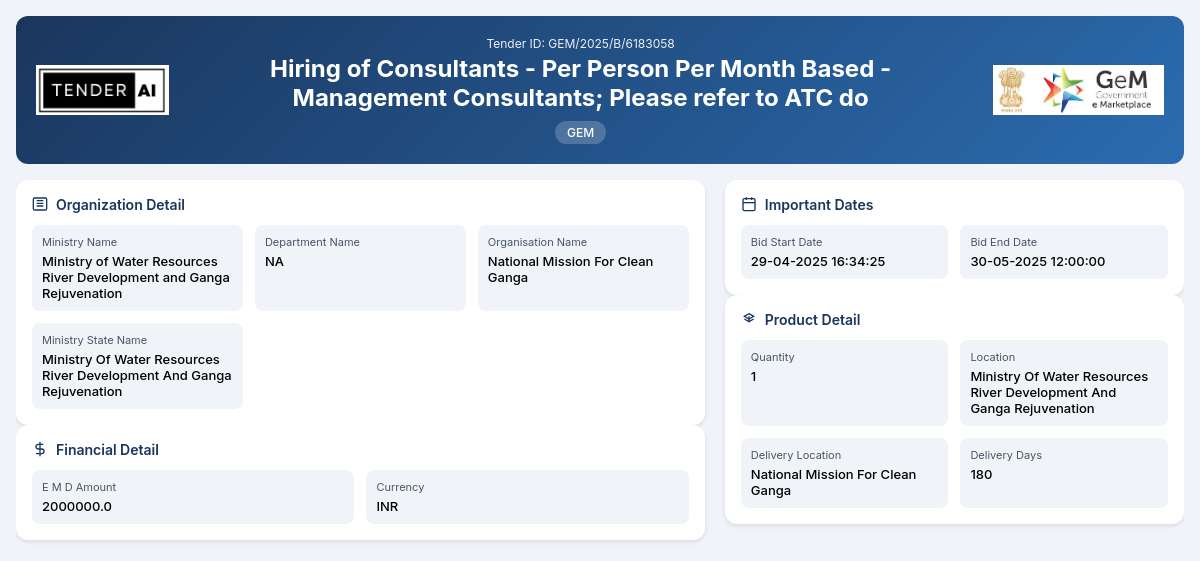This screenshot has height=561, width=1200.
Task: Select the Department Name NA card
Action: tap(360, 268)
